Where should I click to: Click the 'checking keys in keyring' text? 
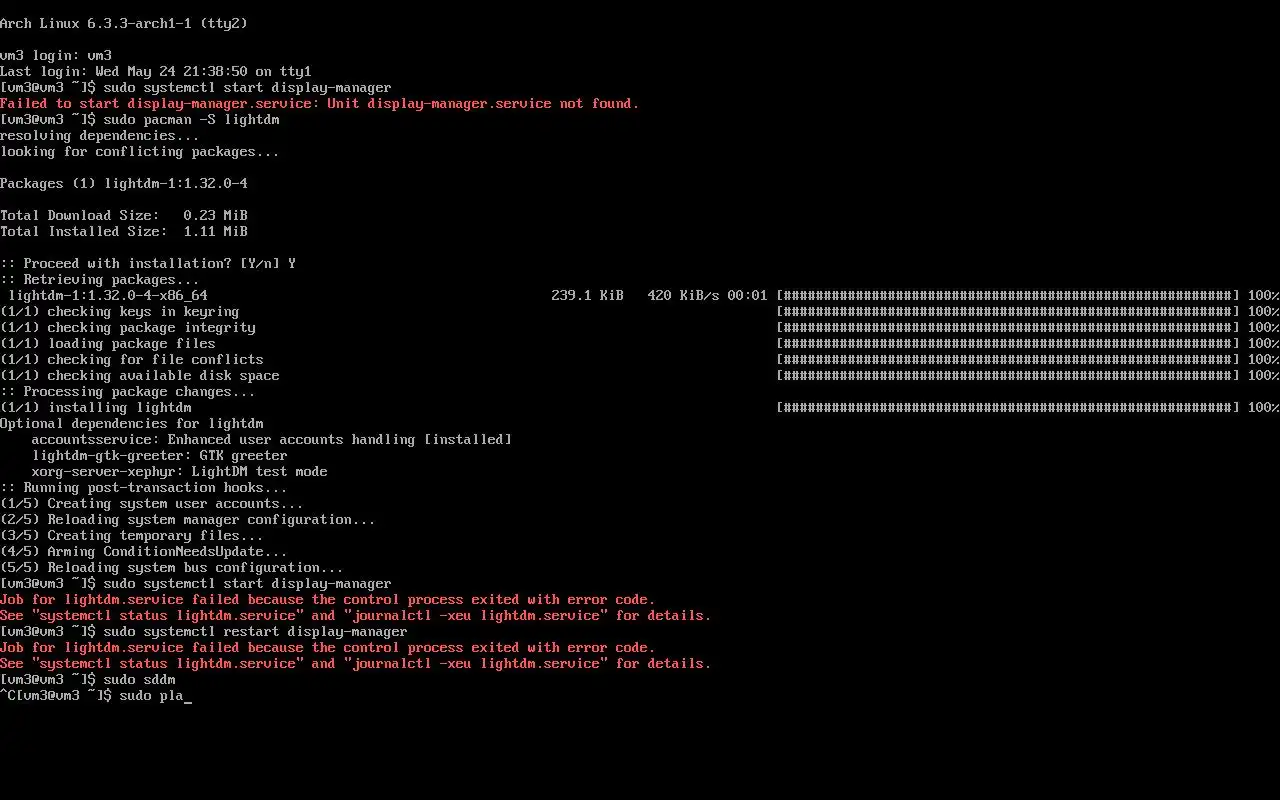(x=143, y=311)
